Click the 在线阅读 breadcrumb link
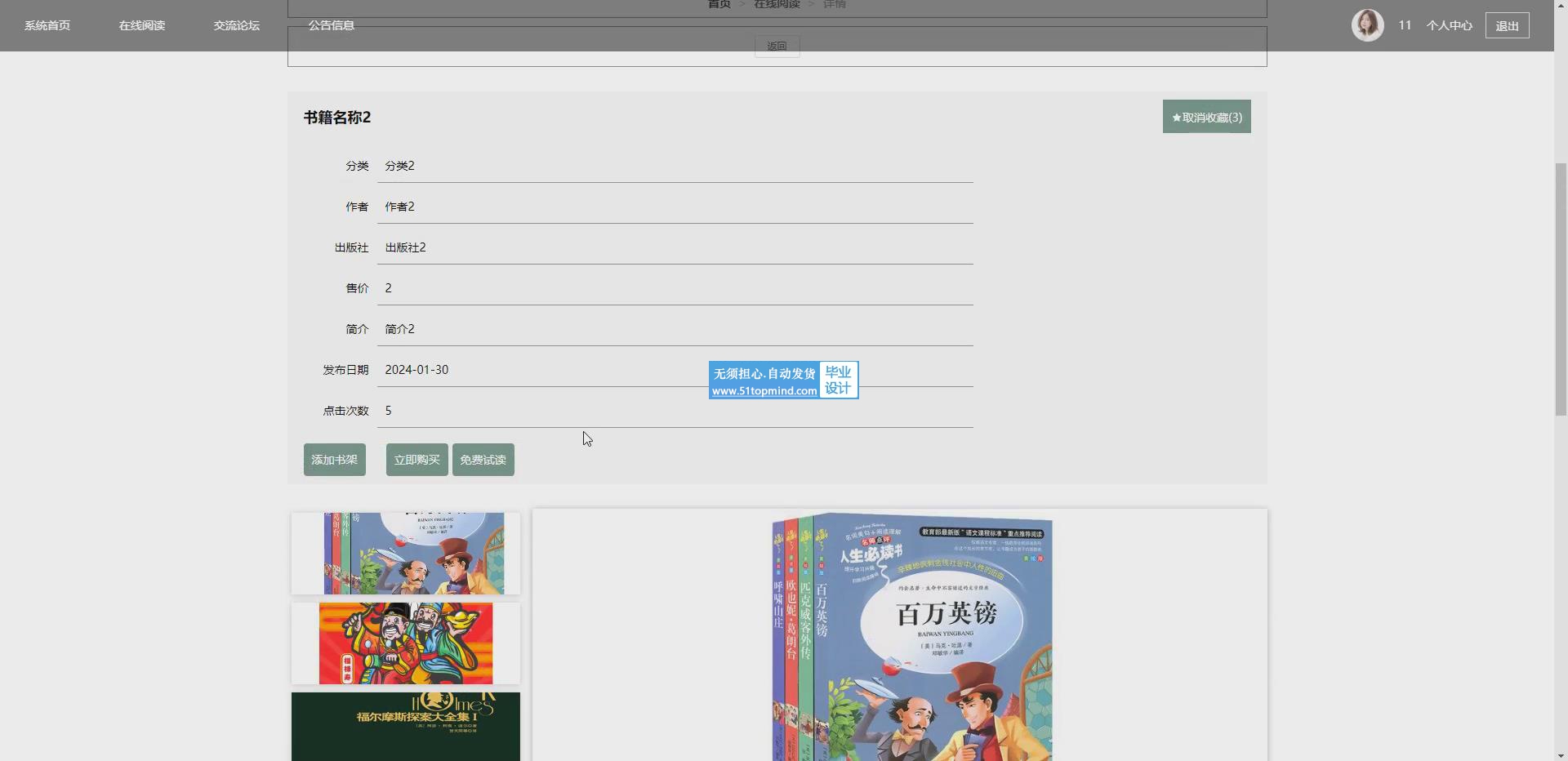 click(x=777, y=4)
